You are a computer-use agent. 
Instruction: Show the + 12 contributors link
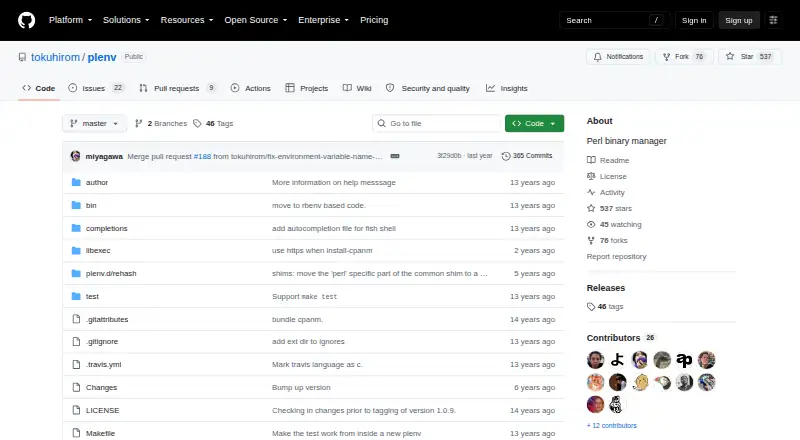(612, 425)
